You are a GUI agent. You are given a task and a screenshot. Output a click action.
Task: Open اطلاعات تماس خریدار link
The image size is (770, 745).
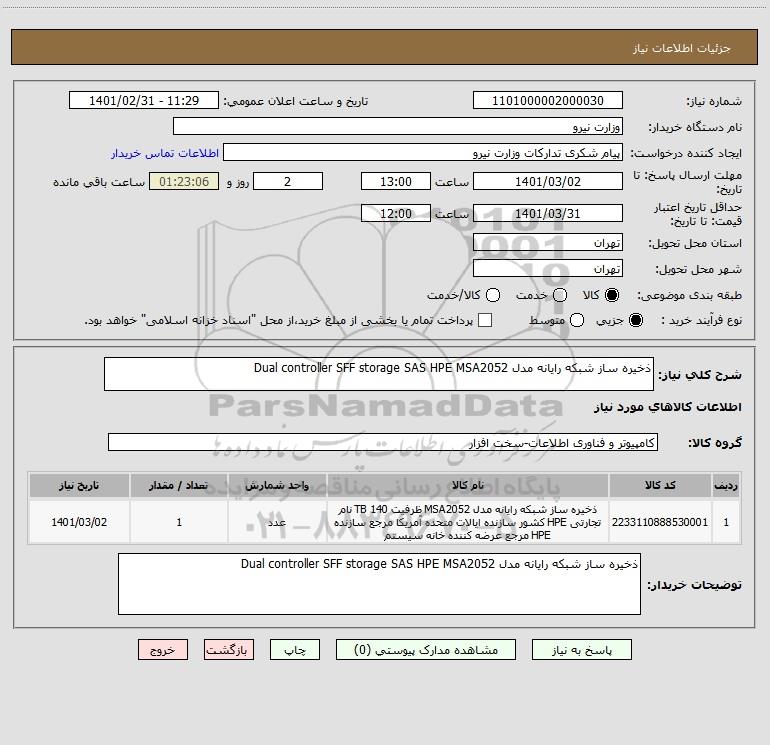(x=165, y=153)
